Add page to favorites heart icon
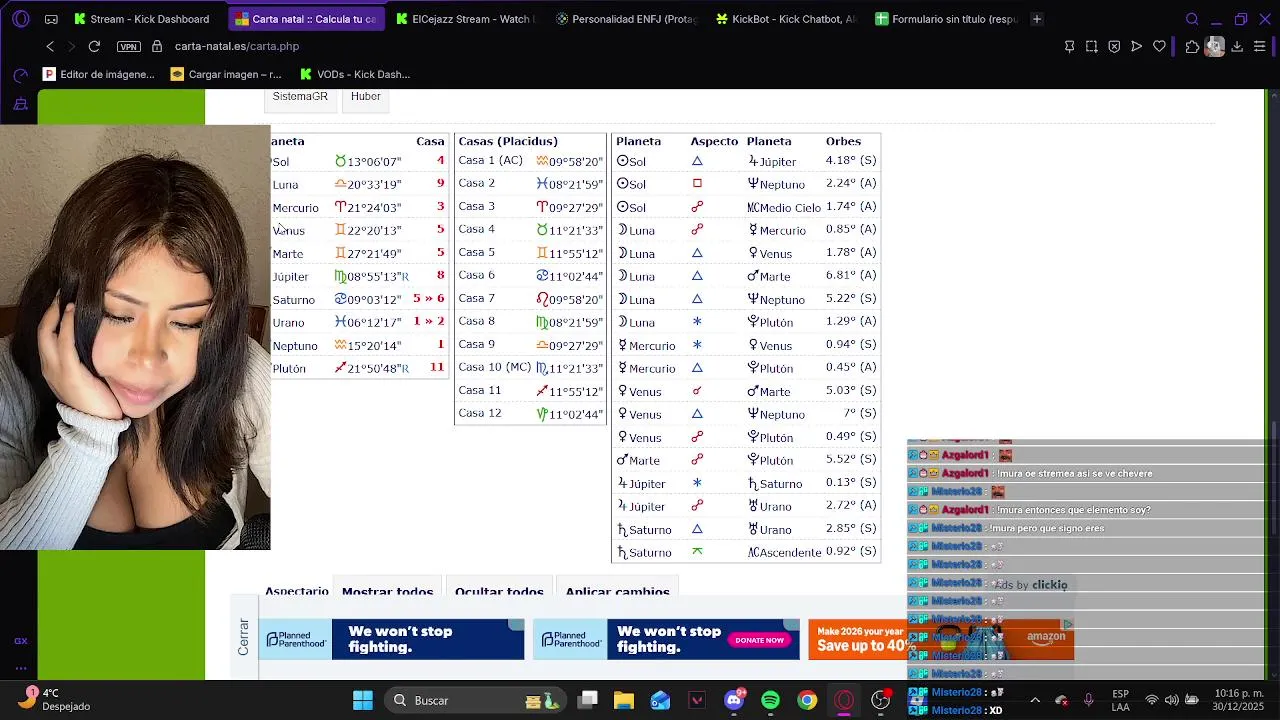Screen dimensions: 1280x720 coord(1159,46)
